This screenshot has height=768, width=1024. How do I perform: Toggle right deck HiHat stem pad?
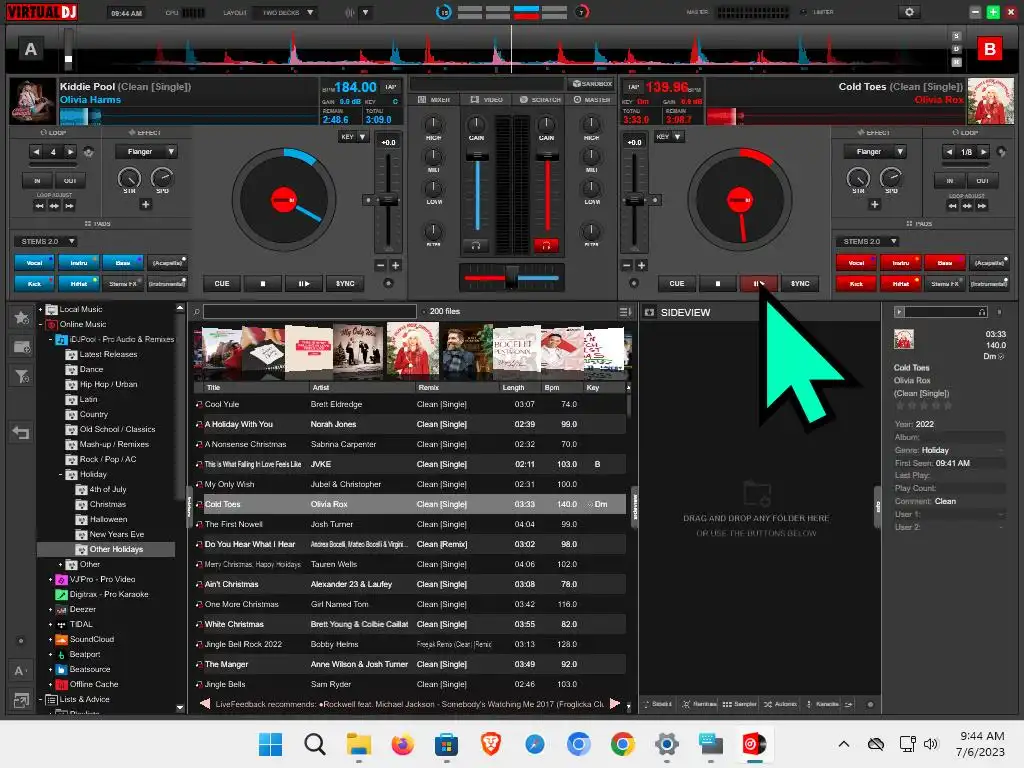click(901, 283)
